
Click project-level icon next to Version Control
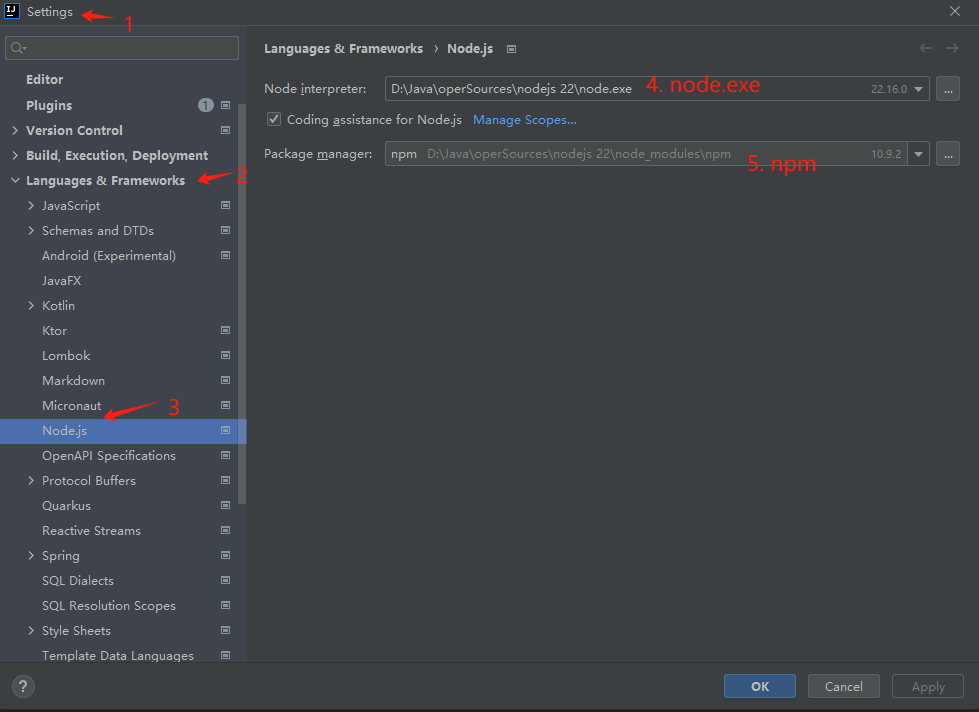(x=225, y=131)
